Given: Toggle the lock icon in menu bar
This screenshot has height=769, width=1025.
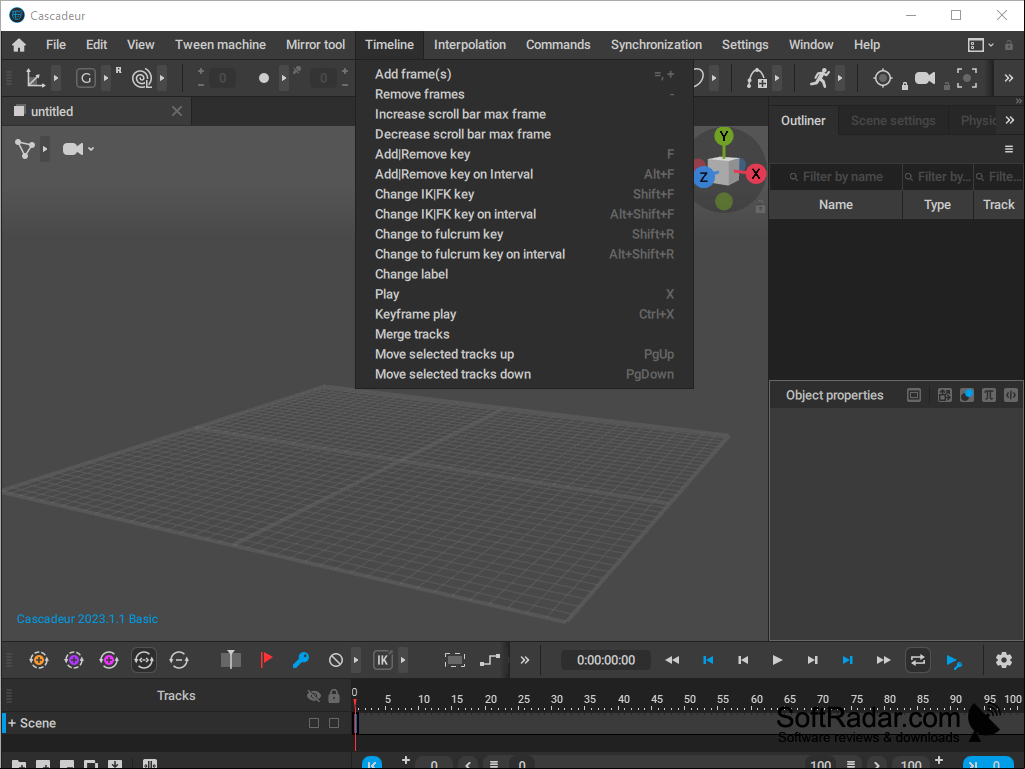Looking at the screenshot, I should coord(1009,45).
